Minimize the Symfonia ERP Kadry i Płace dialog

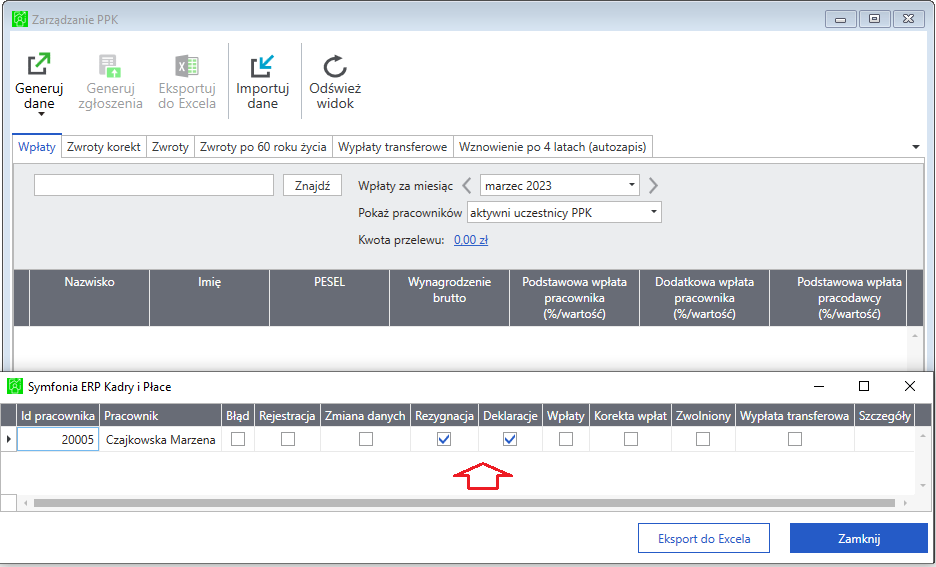click(x=819, y=386)
